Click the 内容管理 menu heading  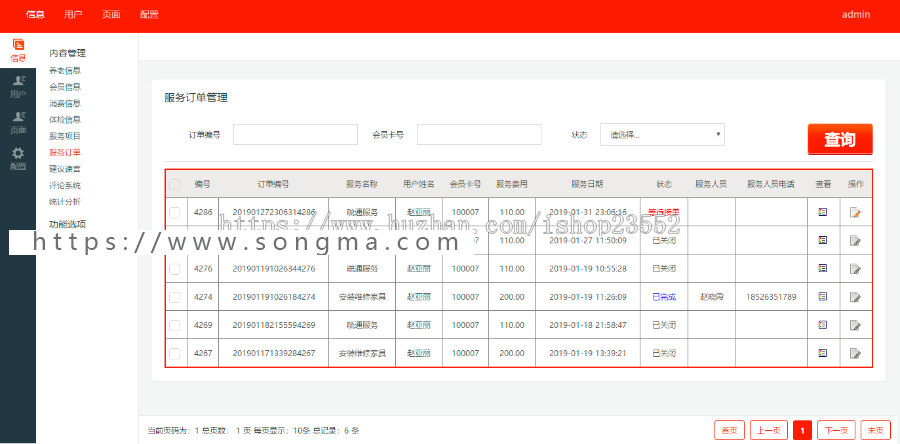(x=68, y=53)
